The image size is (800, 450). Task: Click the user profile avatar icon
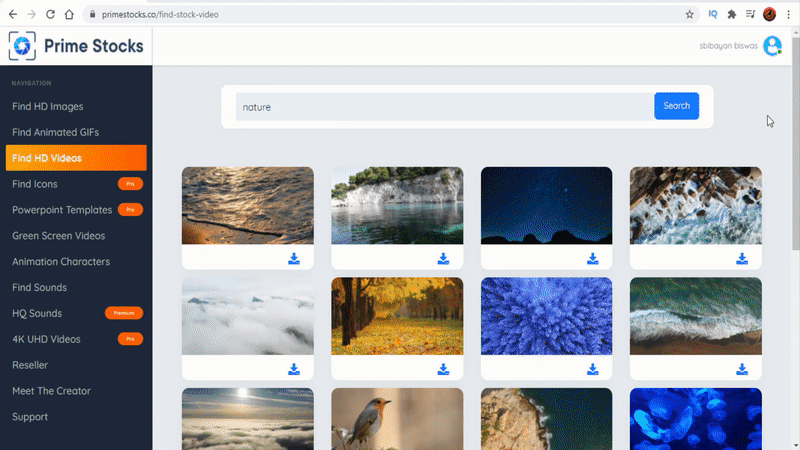(x=772, y=46)
